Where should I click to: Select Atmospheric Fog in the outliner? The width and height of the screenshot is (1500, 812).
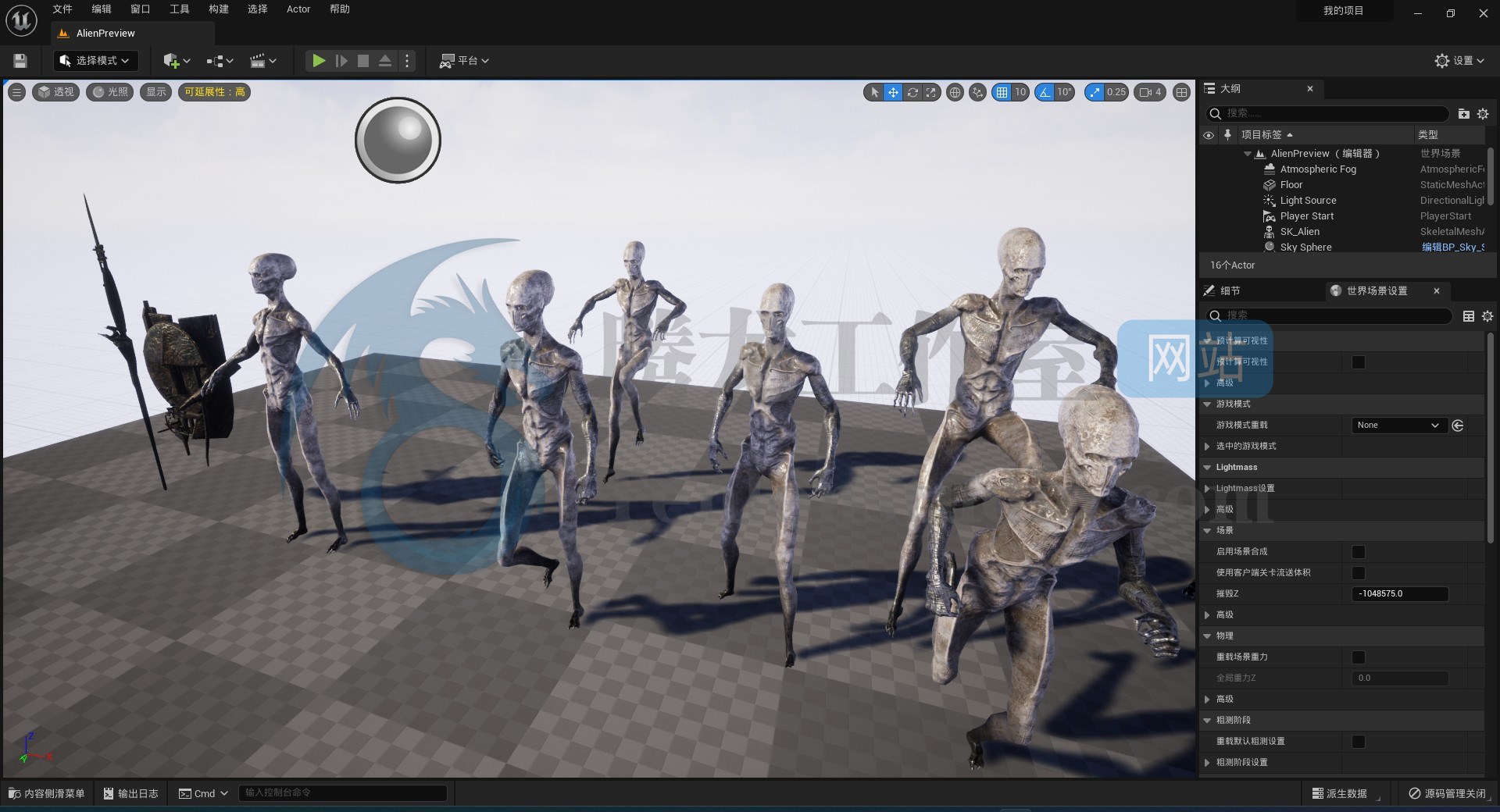pos(1318,169)
